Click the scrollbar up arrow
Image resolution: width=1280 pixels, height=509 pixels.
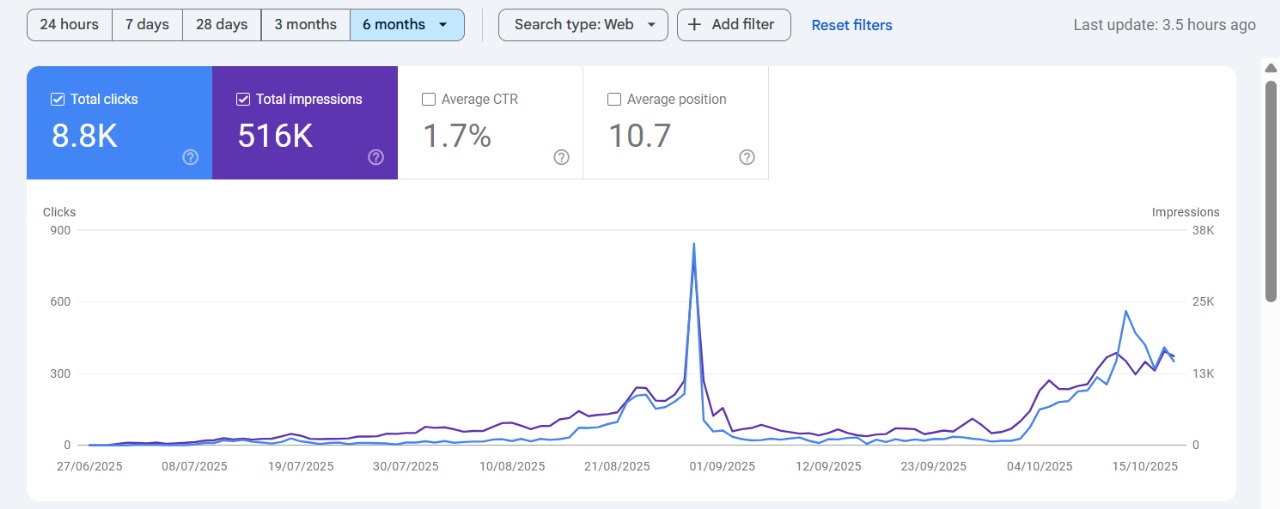1271,69
